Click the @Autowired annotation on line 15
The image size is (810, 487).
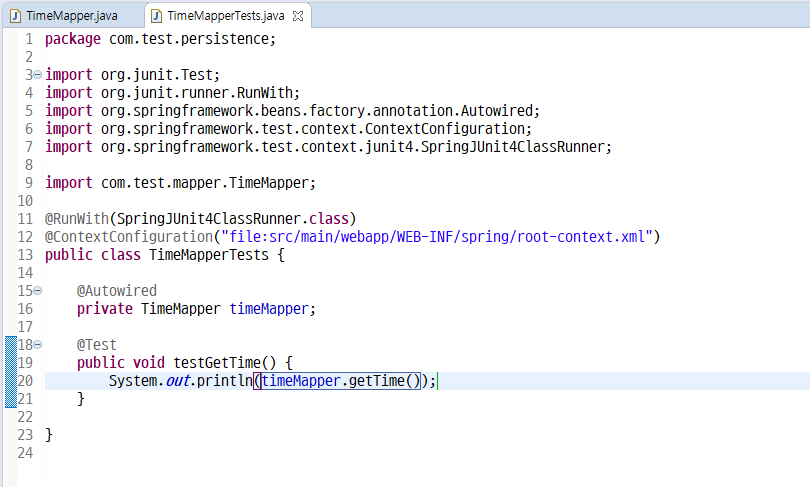(117, 291)
